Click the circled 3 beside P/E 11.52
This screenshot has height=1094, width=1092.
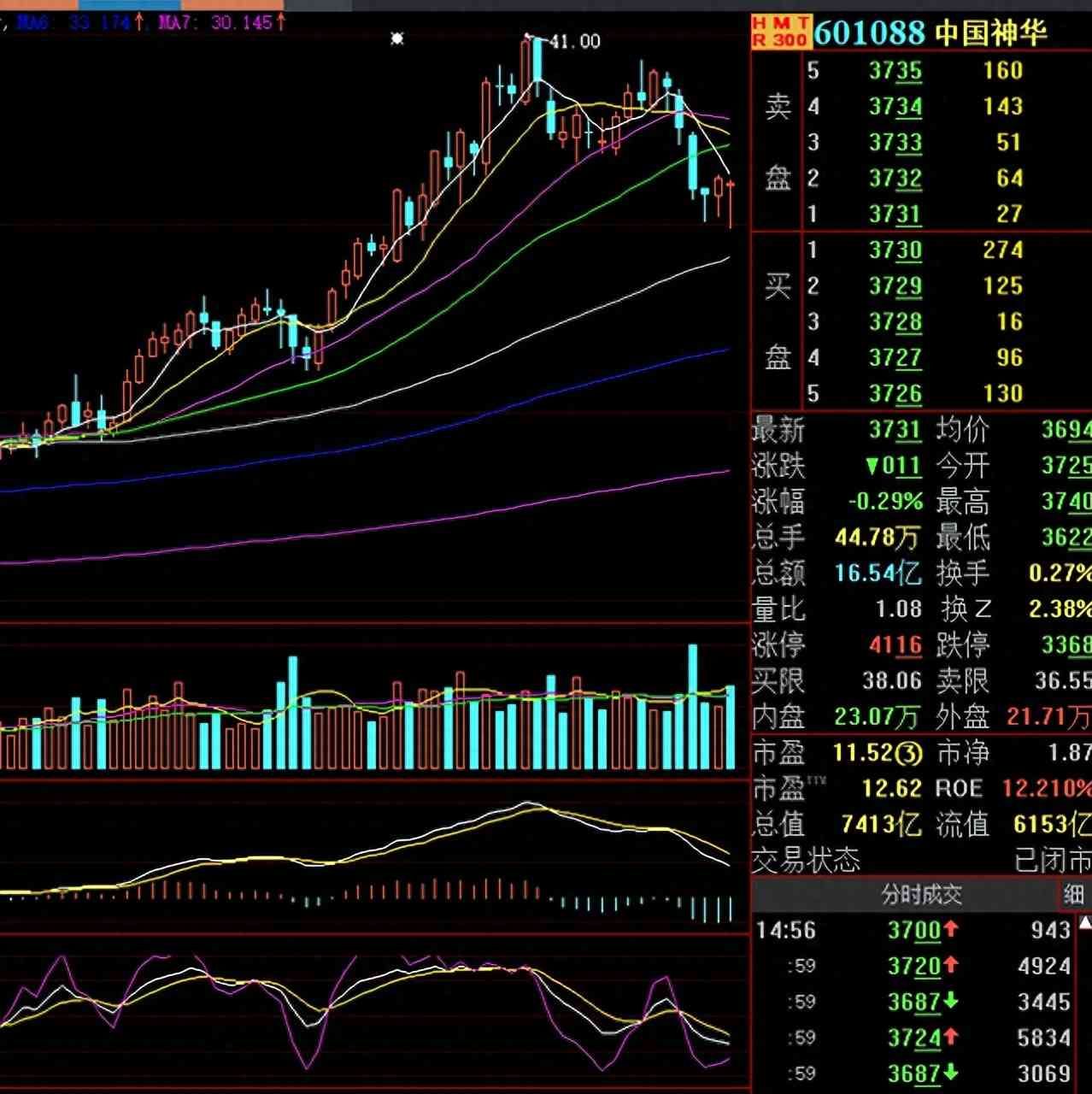coord(911,753)
